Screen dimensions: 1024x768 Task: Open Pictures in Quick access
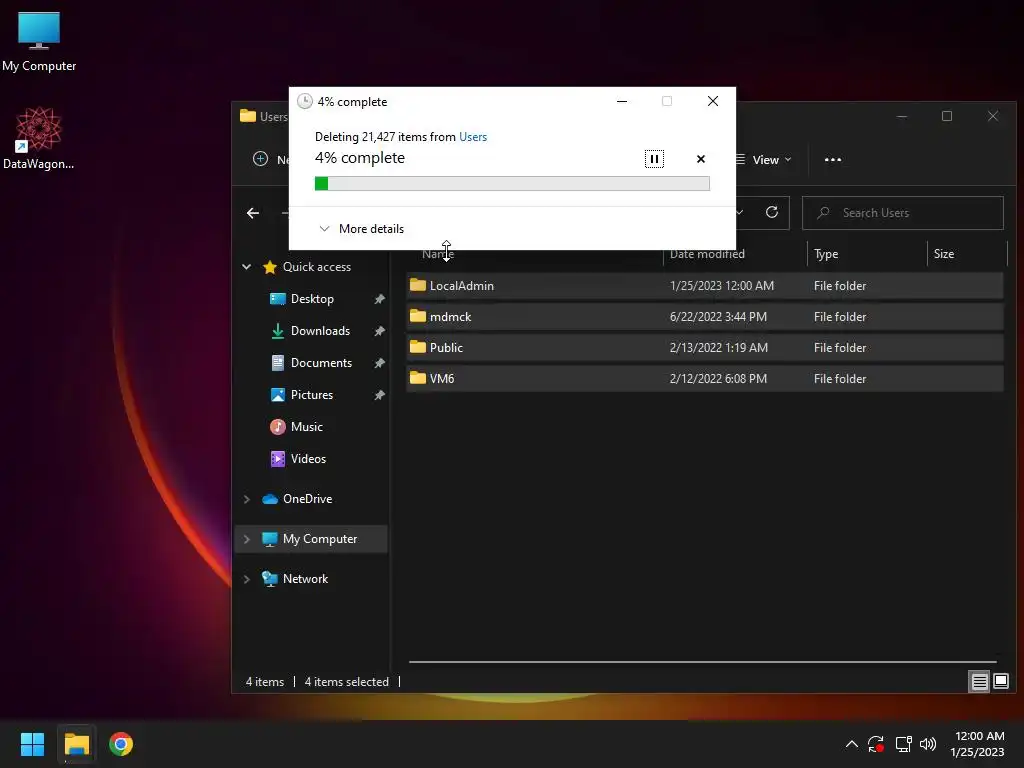[312, 394]
